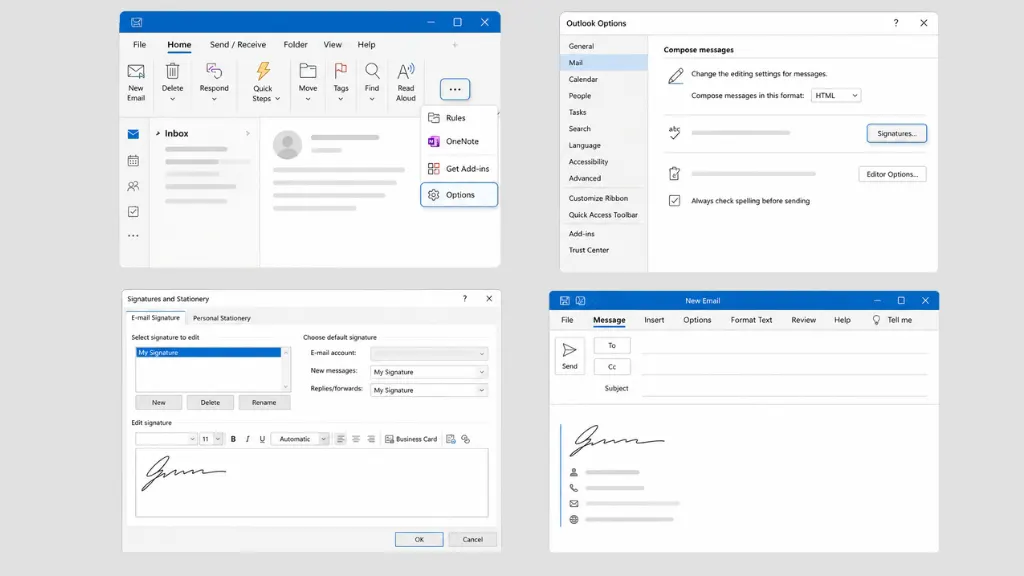
Task: Click the New signature button
Action: [159, 403]
